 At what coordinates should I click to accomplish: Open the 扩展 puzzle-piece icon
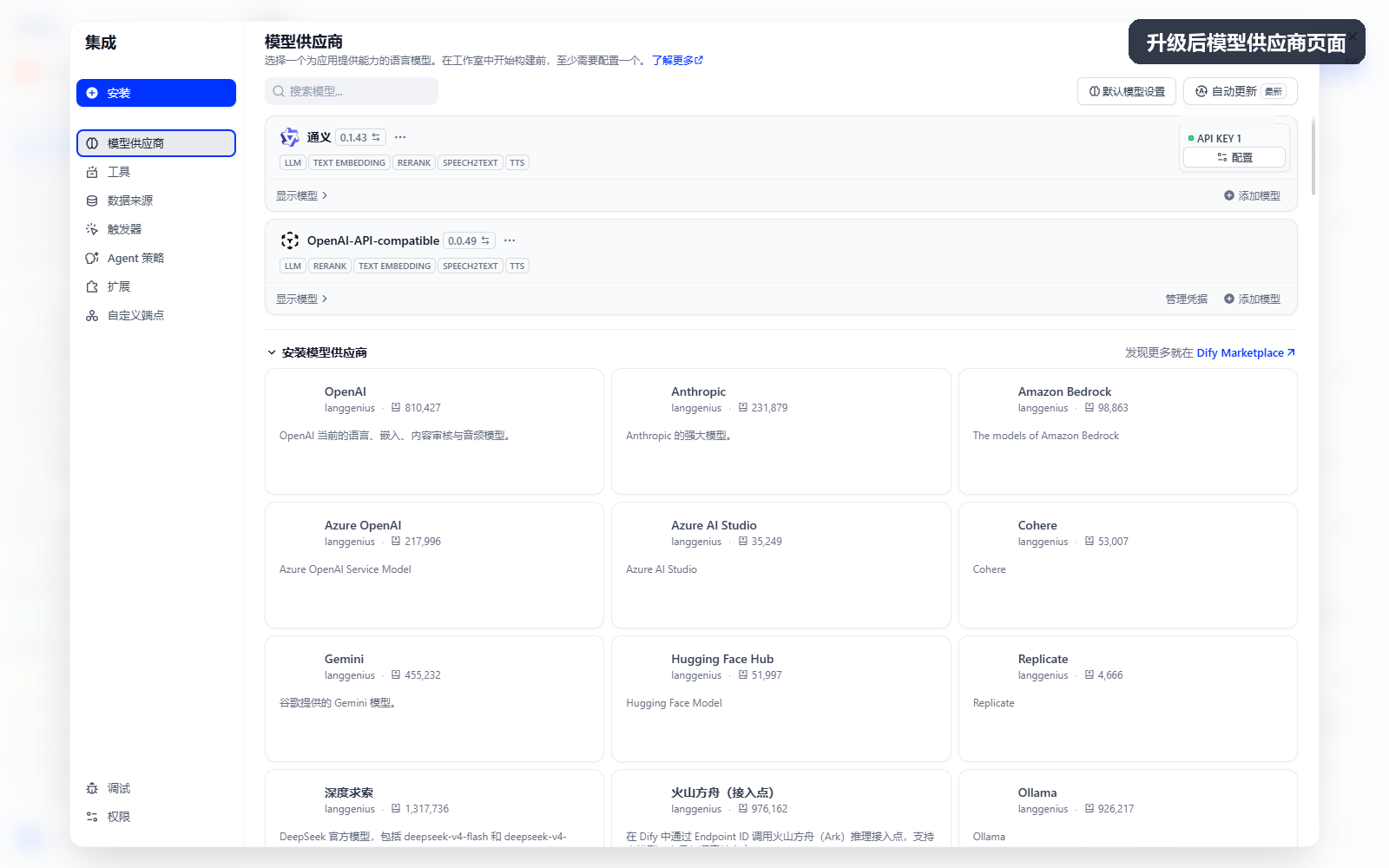(x=92, y=286)
